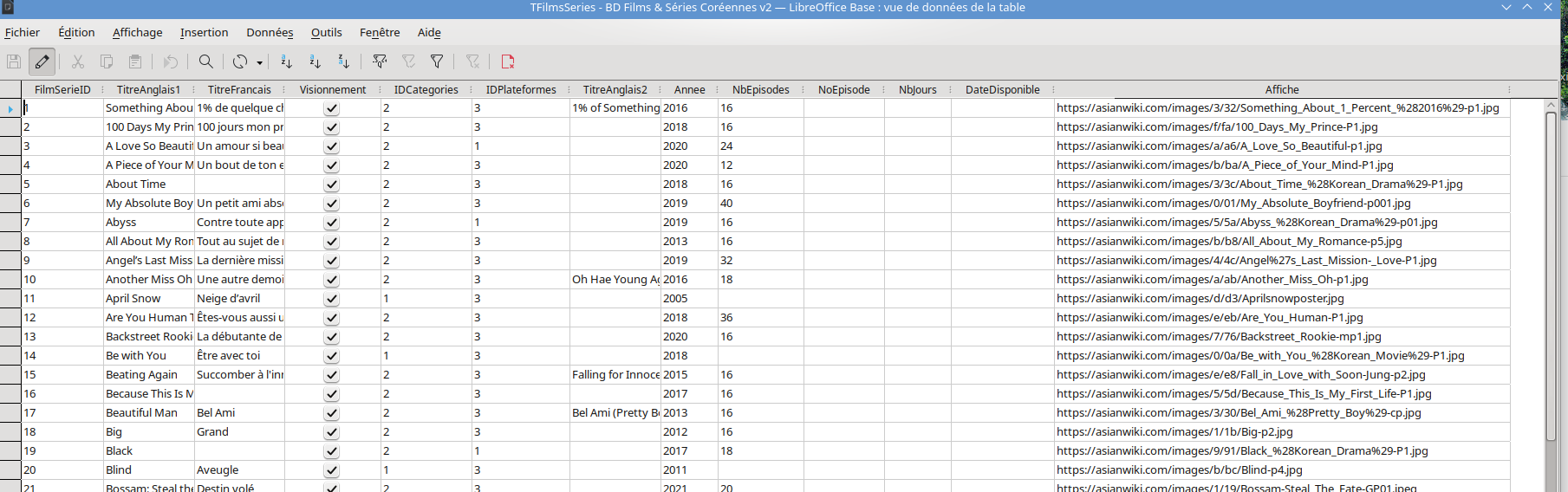Sort ascending using the toolbar icon
The image size is (1568, 492).
[315, 61]
